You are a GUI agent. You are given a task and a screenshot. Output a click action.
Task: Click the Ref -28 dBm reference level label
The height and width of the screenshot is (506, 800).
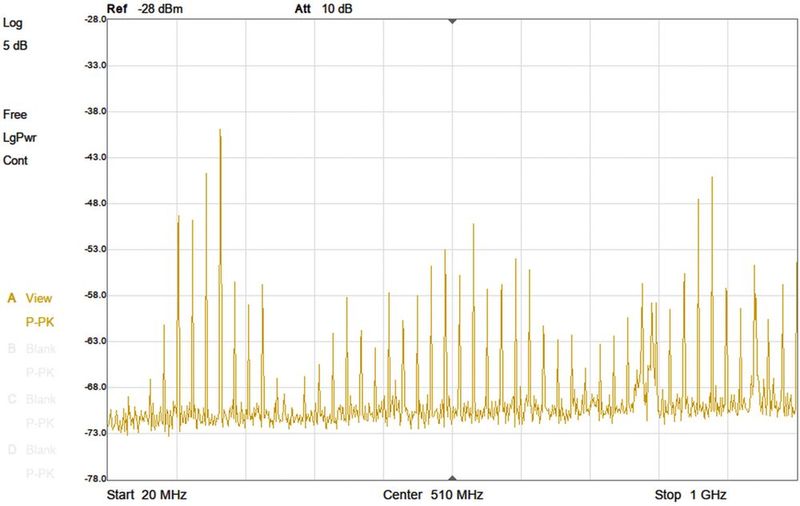[x=145, y=9]
